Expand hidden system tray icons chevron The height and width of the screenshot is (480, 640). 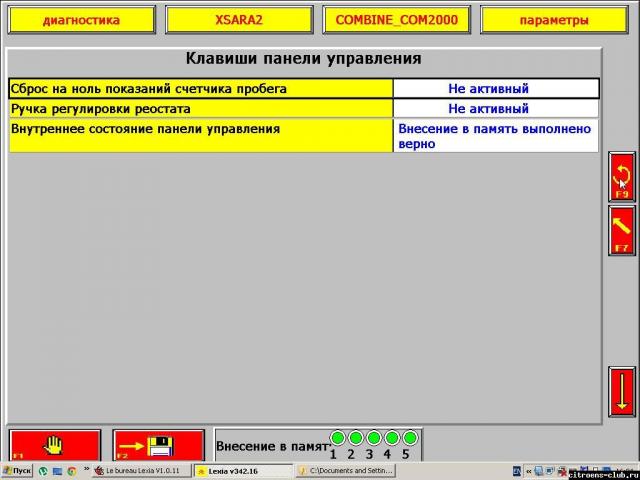point(529,471)
